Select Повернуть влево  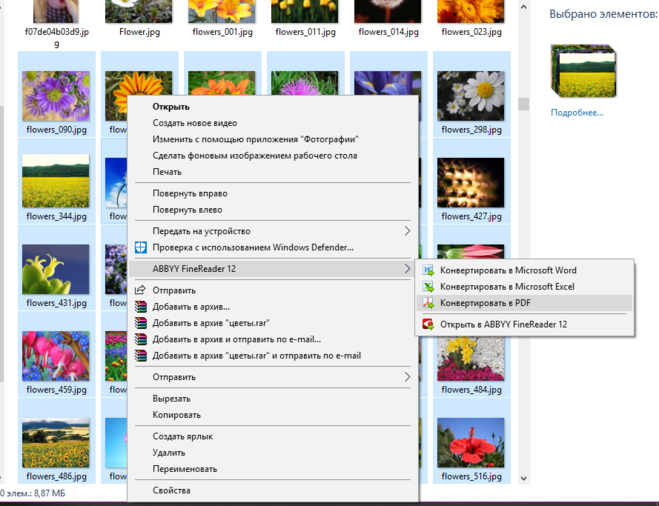pos(187,210)
